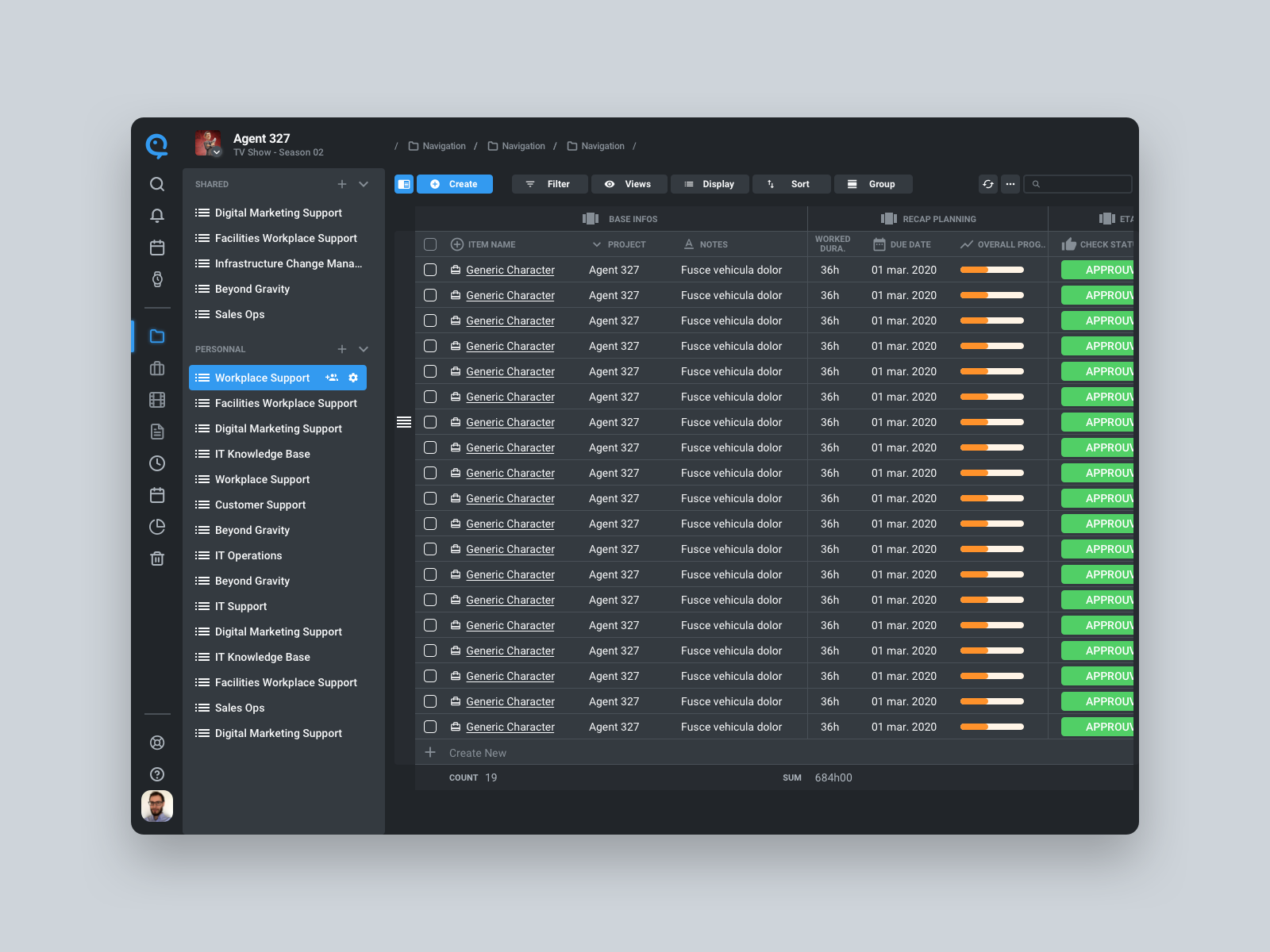
Task: Click the share-members icon on Workplace Support
Action: [331, 378]
